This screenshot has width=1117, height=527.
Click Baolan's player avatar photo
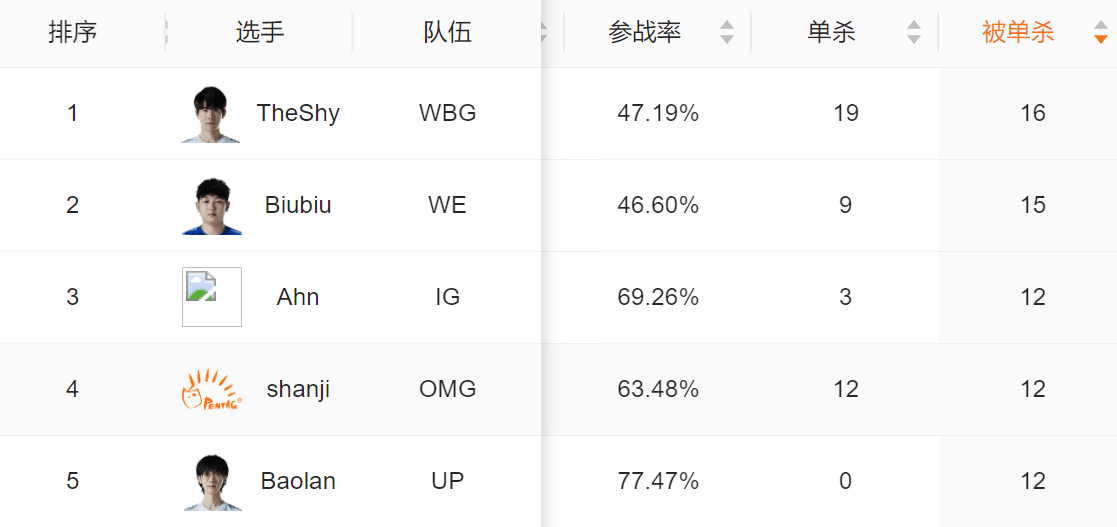[211, 482]
